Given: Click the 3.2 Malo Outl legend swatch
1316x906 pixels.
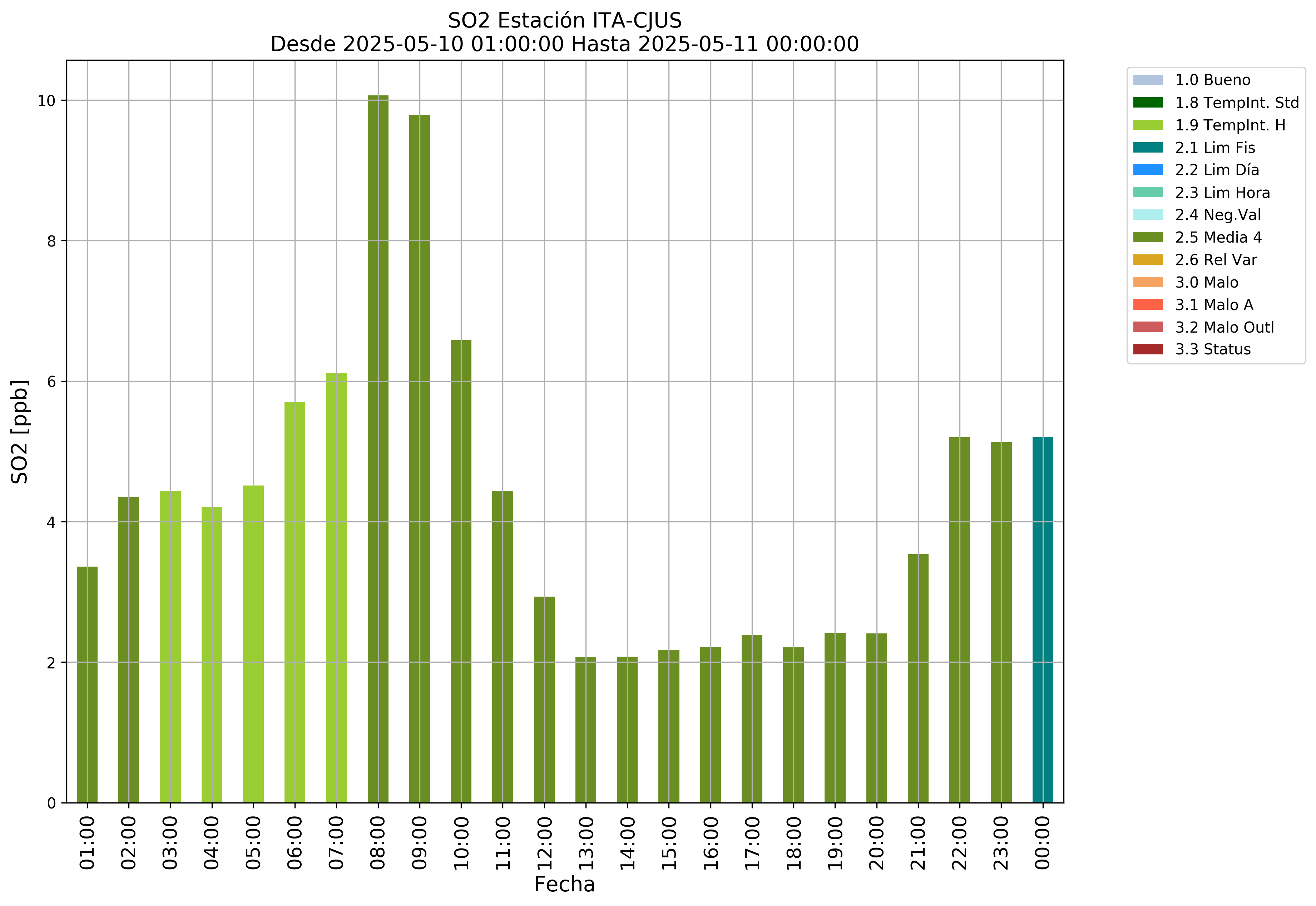Looking at the screenshot, I should (1147, 327).
